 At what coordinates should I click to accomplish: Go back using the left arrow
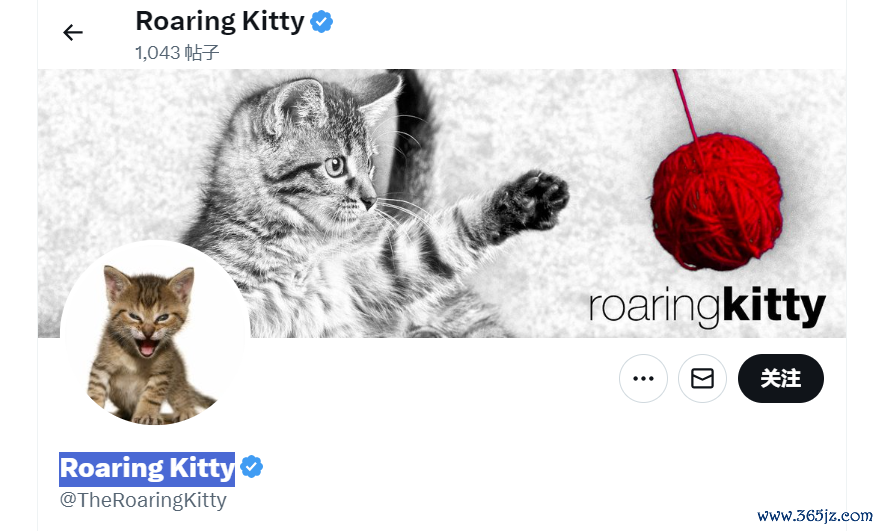pos(72,33)
